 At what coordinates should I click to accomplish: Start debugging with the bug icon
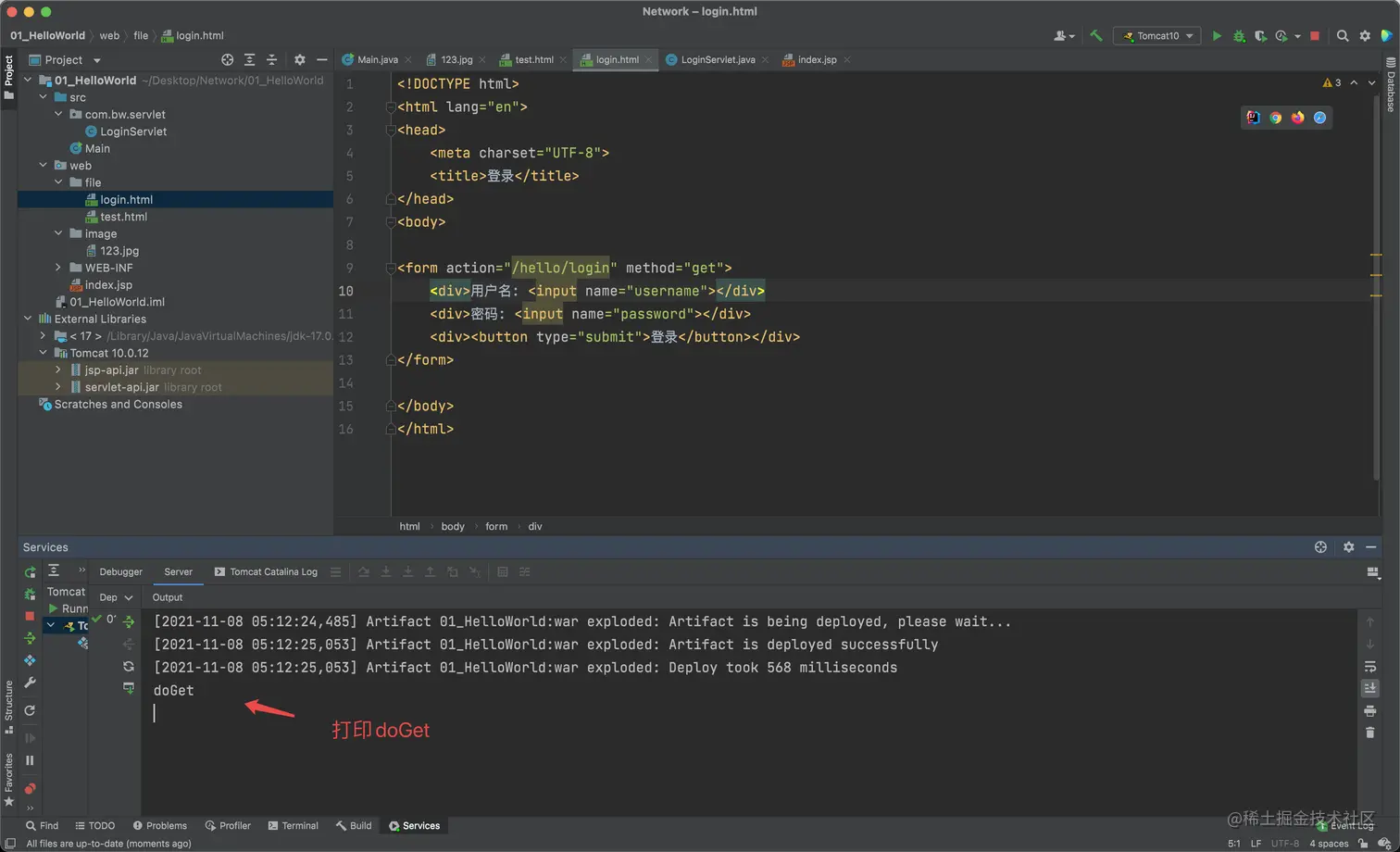coord(1239,36)
